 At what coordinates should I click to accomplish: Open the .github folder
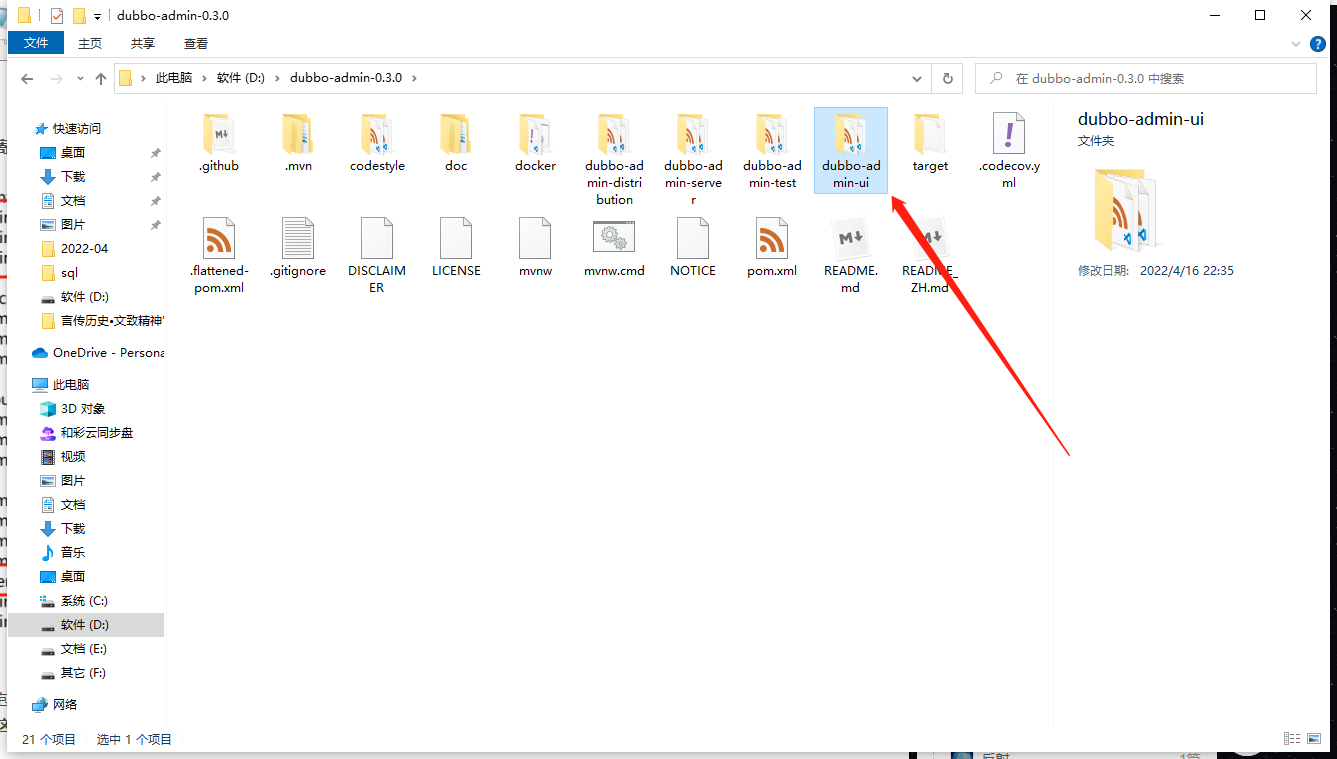point(219,143)
